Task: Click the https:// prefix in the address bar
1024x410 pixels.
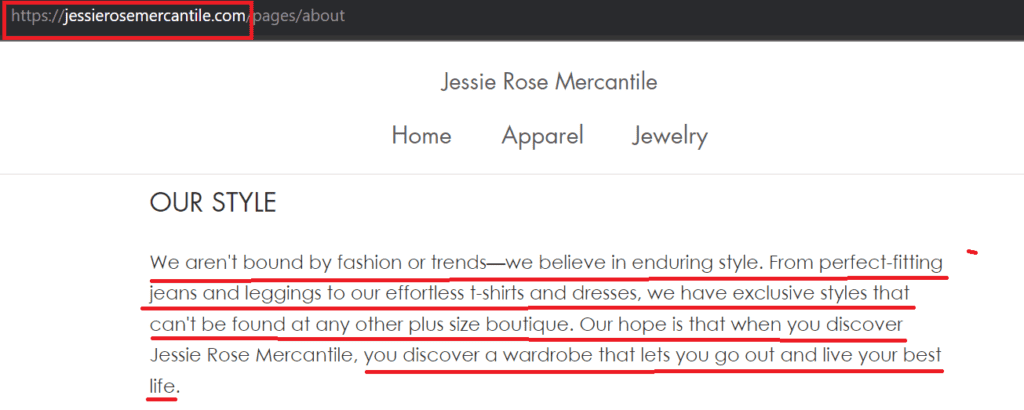Action: click(x=35, y=17)
